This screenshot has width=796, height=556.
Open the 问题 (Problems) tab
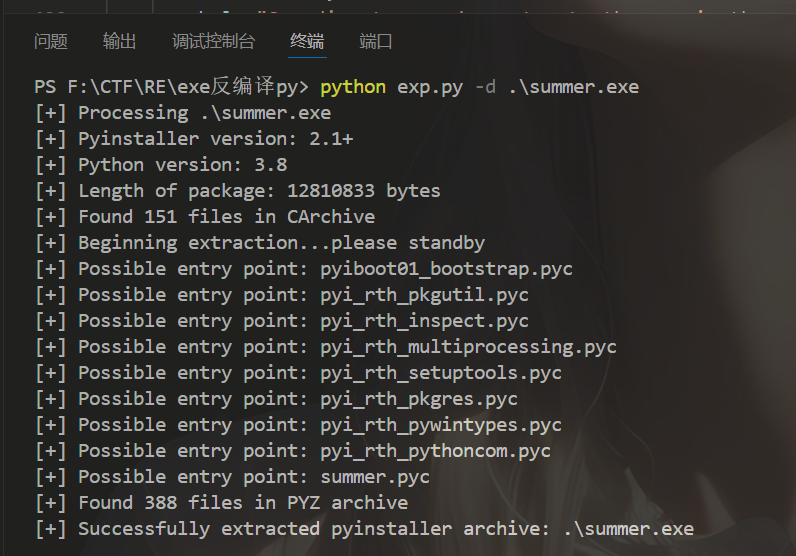[x=51, y=42]
